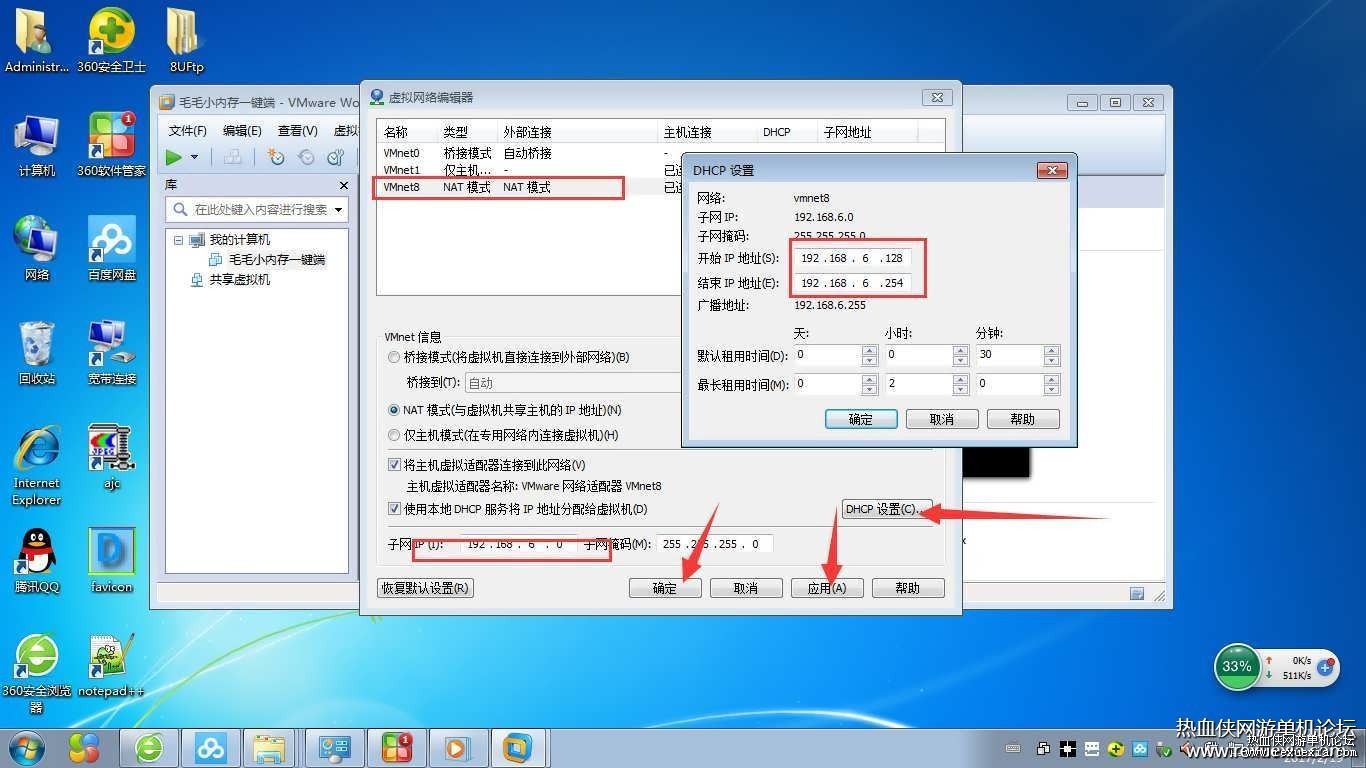This screenshot has width=1366, height=768.
Task: Open the VMware Workstation taskbar icon
Action: click(x=517, y=747)
